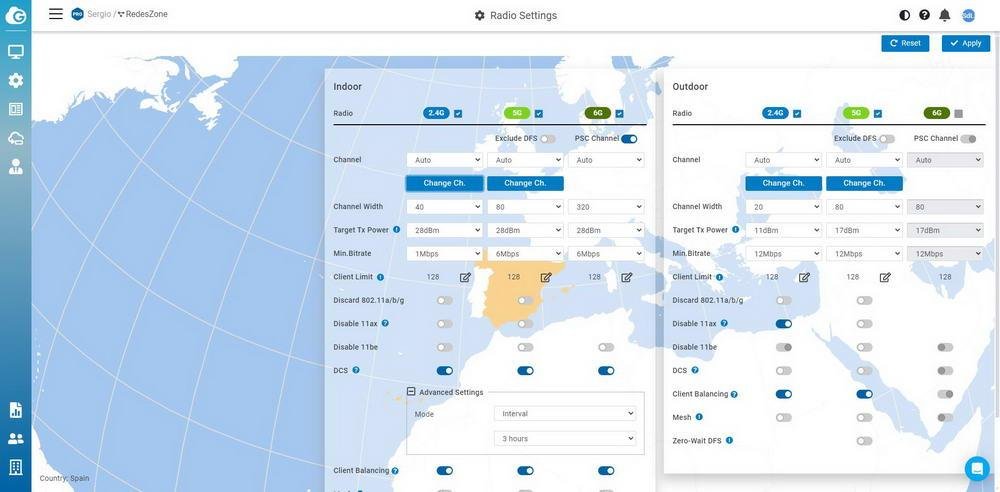Open Indoor 2.4G Min.Bitrate 1Mbps dropdown
The height and width of the screenshot is (492, 1000).
click(445, 253)
